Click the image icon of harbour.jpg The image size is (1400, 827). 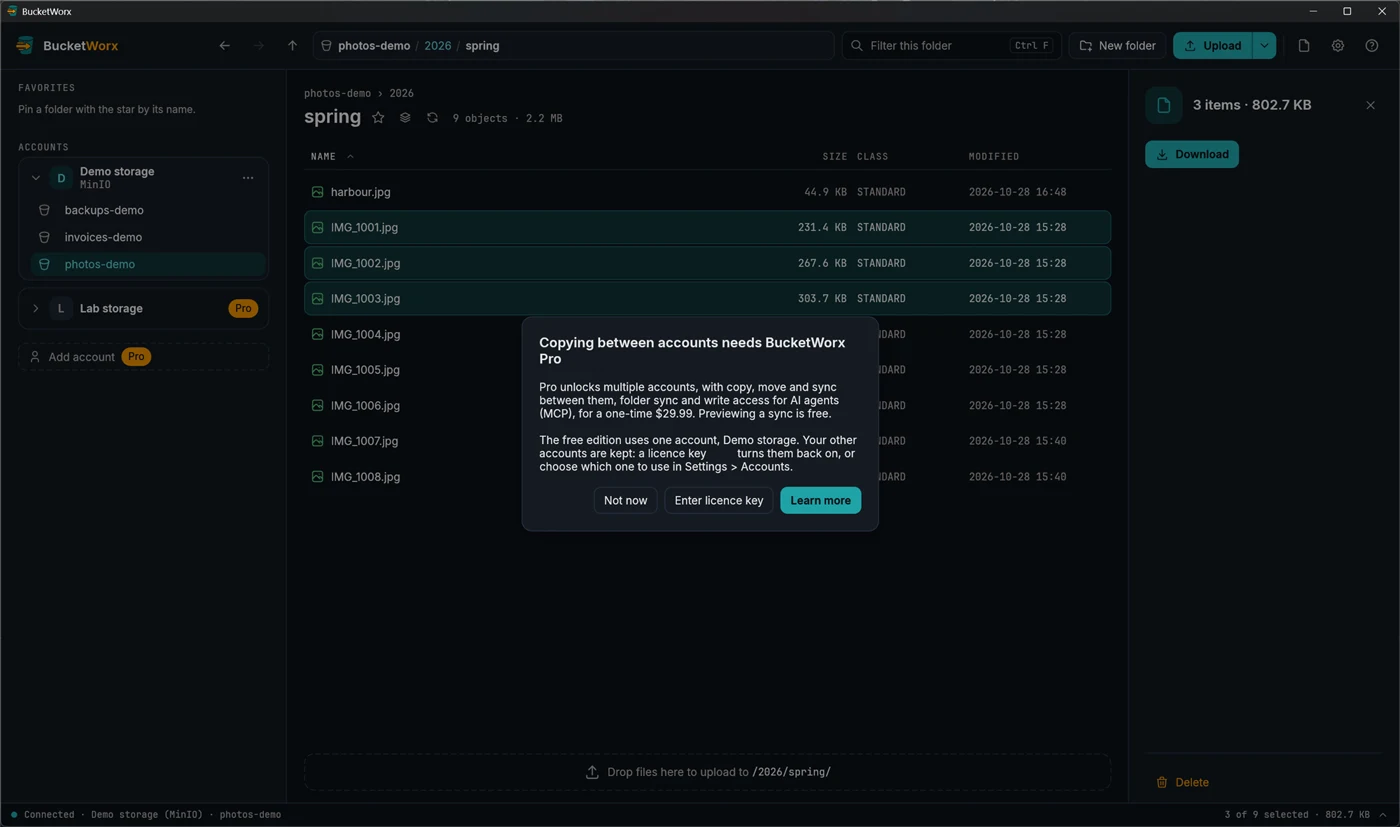[317, 192]
